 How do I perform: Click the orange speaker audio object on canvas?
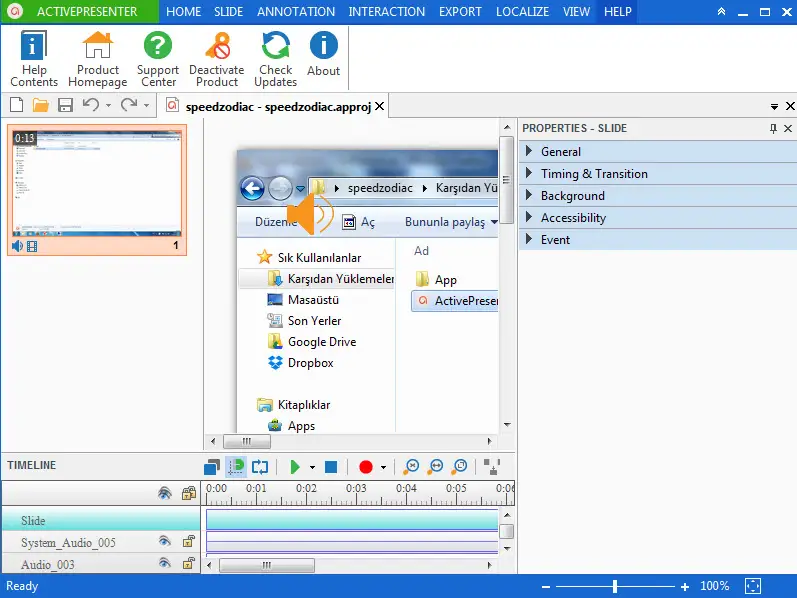click(x=310, y=213)
